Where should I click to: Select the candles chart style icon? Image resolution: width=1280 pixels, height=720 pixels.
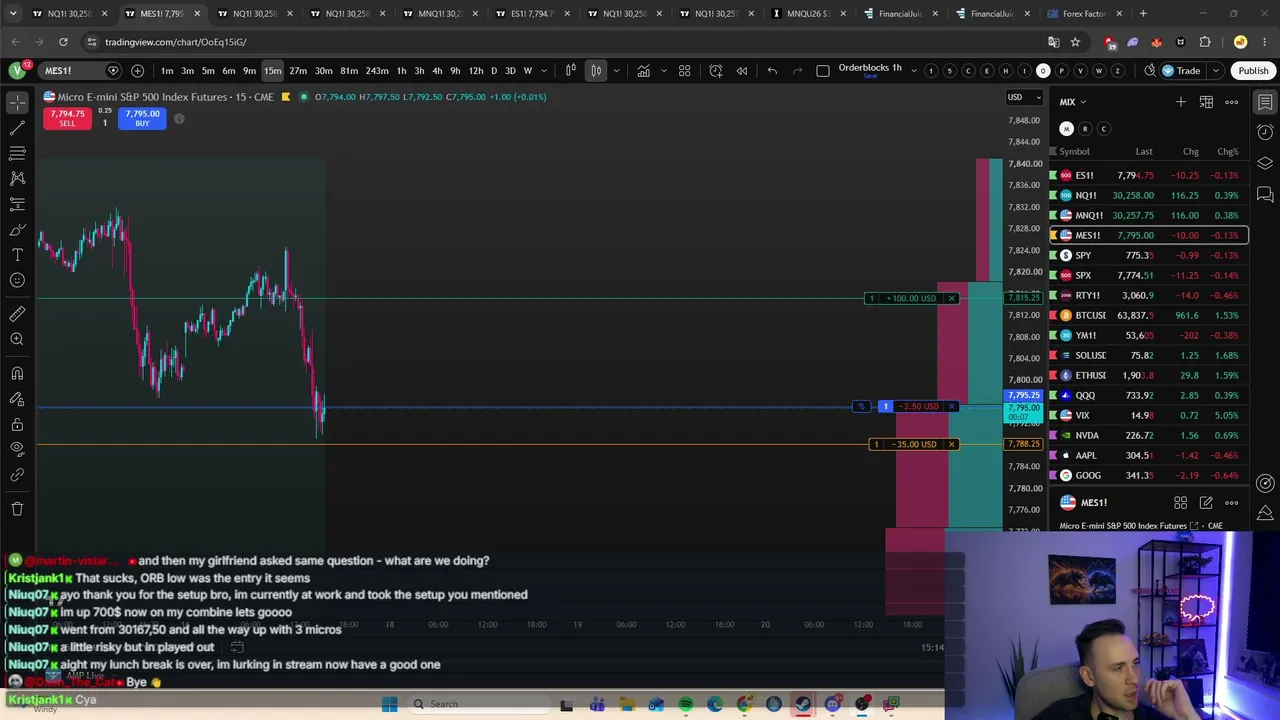(x=596, y=71)
